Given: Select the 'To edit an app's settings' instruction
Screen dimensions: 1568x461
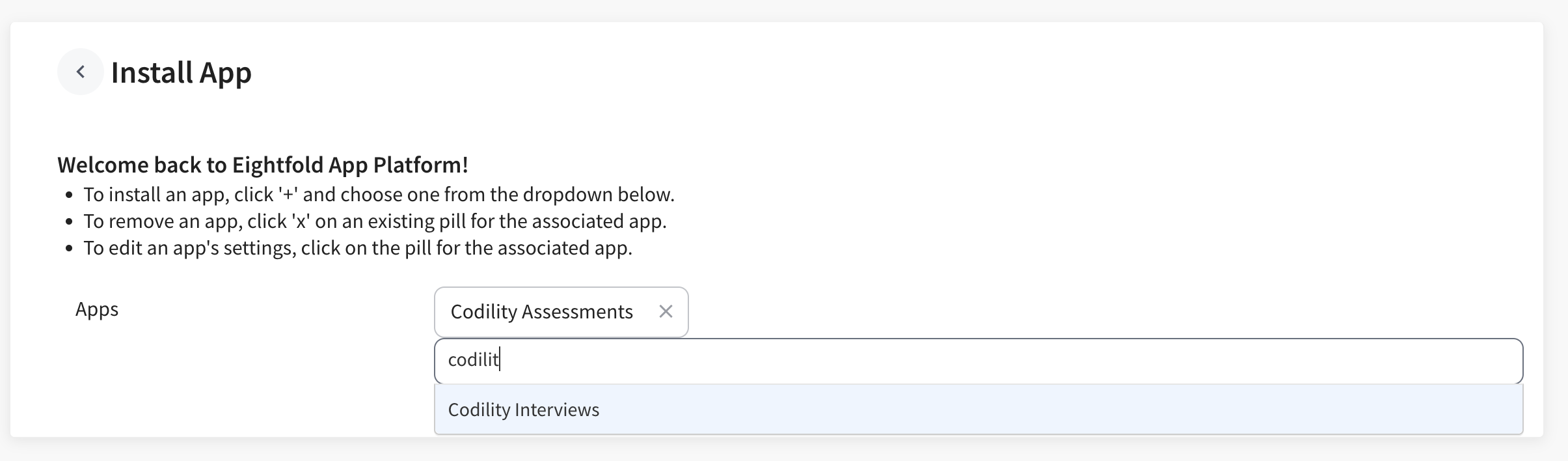Looking at the screenshot, I should [x=358, y=248].
